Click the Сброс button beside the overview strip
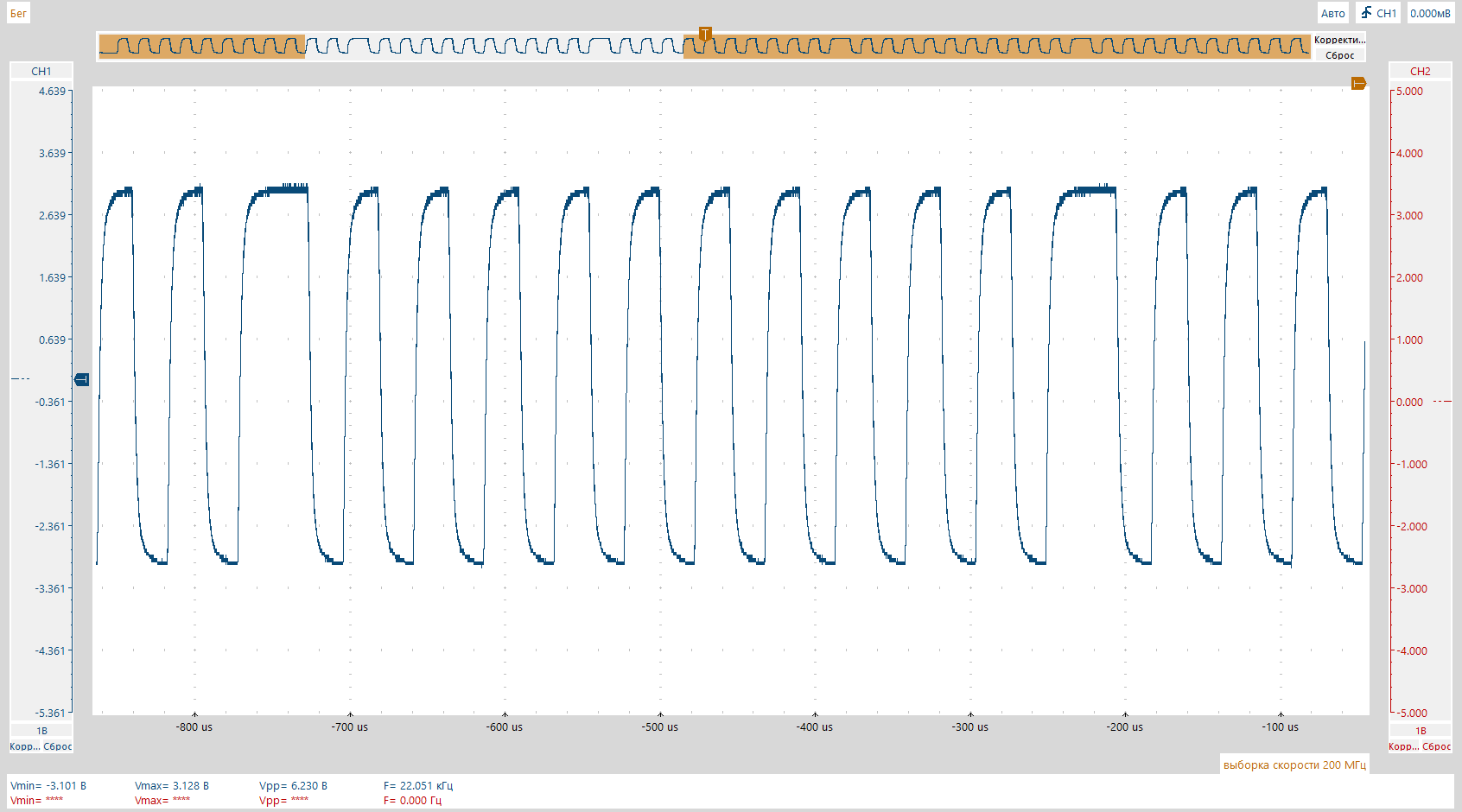Screen dimensions: 1462x812 (1339, 55)
